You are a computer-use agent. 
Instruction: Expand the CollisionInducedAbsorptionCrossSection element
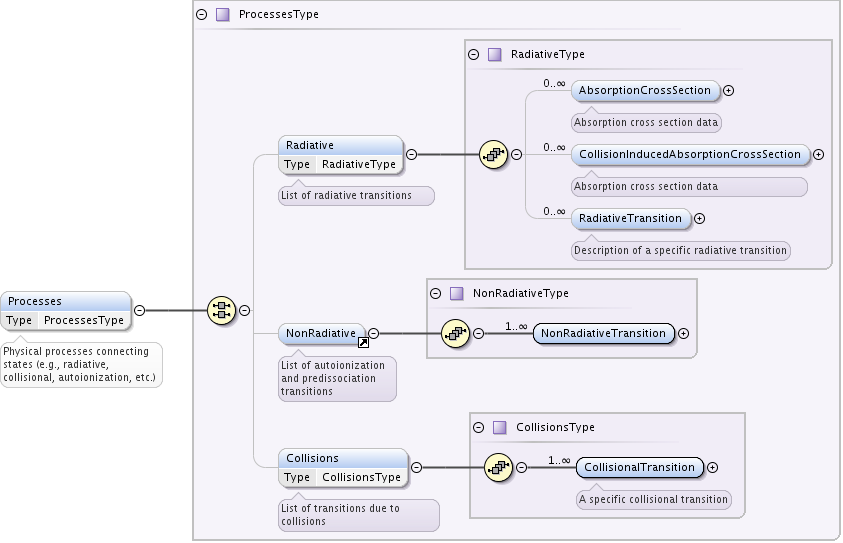click(x=818, y=154)
